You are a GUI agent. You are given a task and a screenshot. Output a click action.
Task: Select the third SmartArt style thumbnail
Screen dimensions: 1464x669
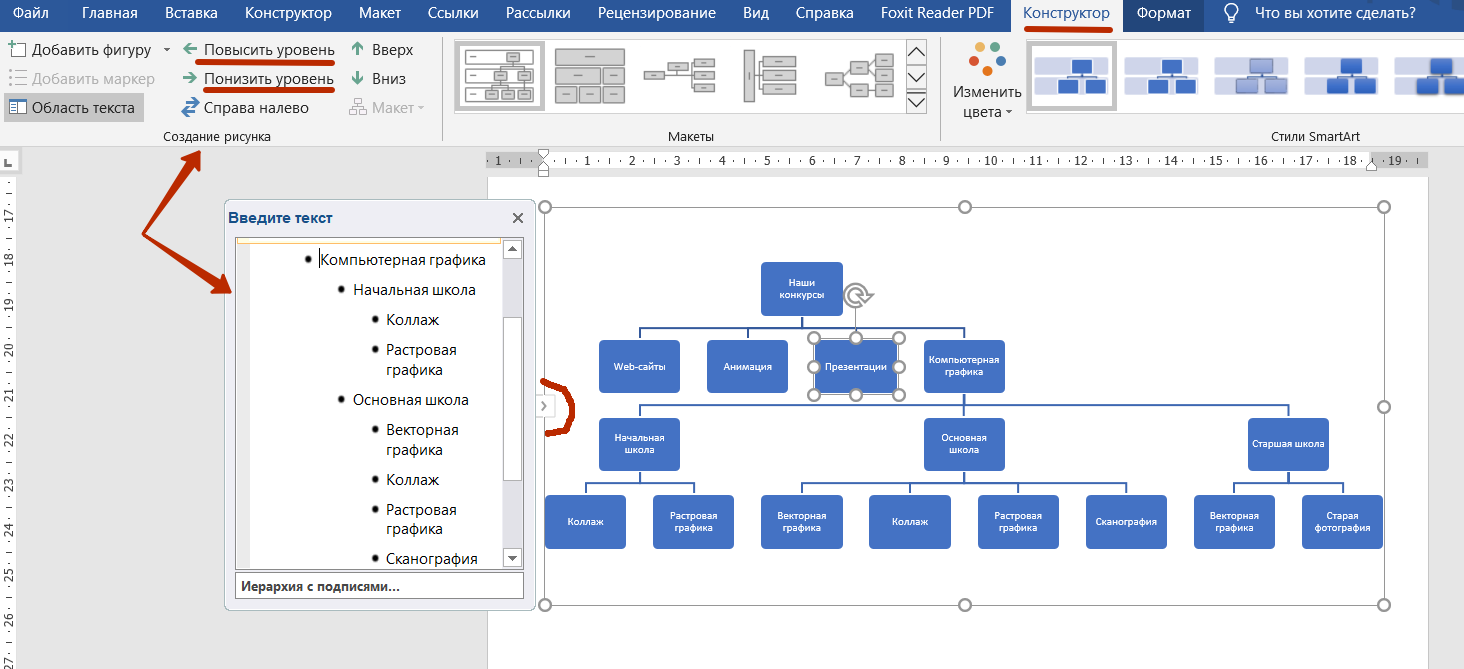pos(1251,75)
